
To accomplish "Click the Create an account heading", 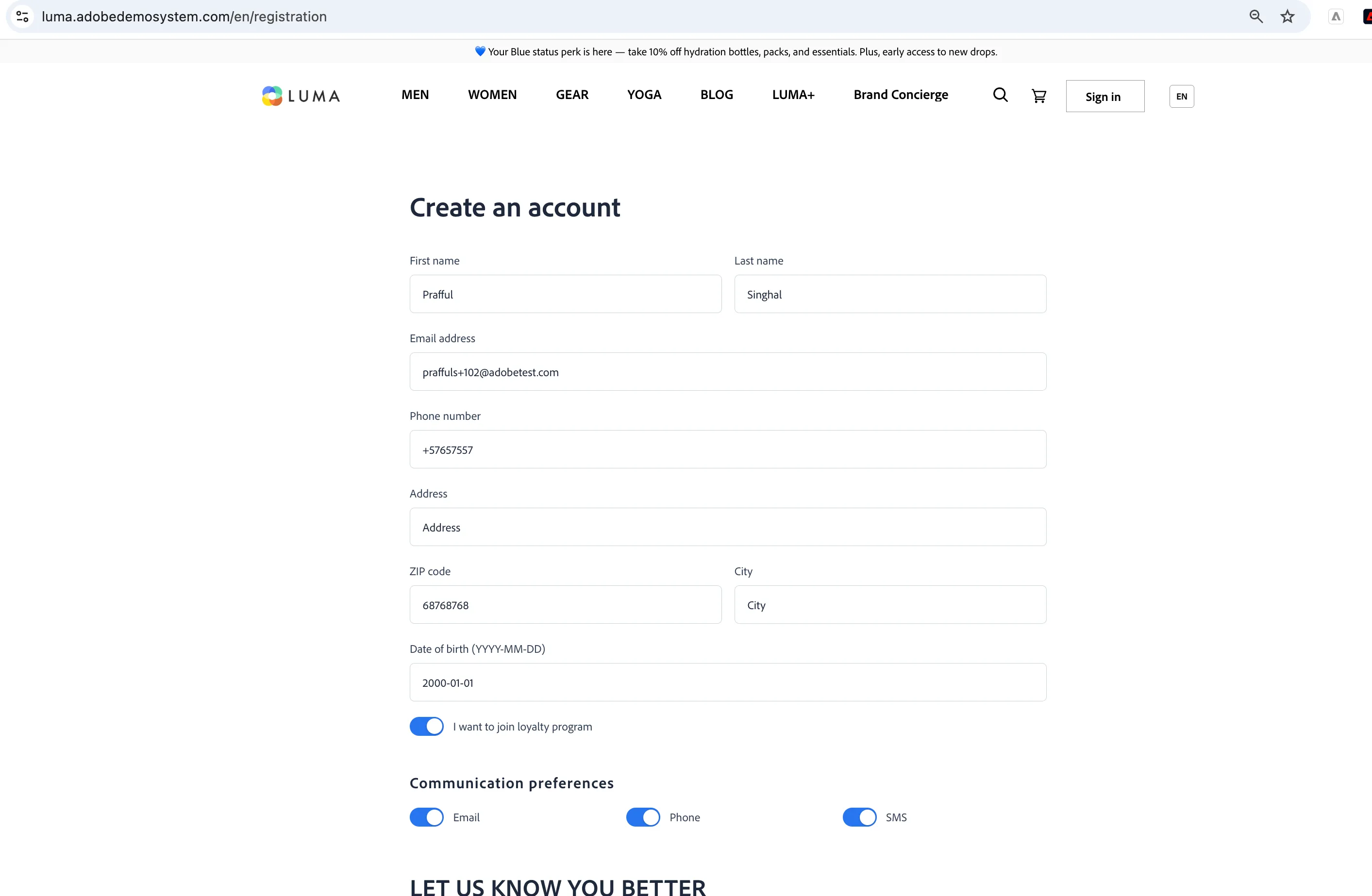I will point(515,207).
